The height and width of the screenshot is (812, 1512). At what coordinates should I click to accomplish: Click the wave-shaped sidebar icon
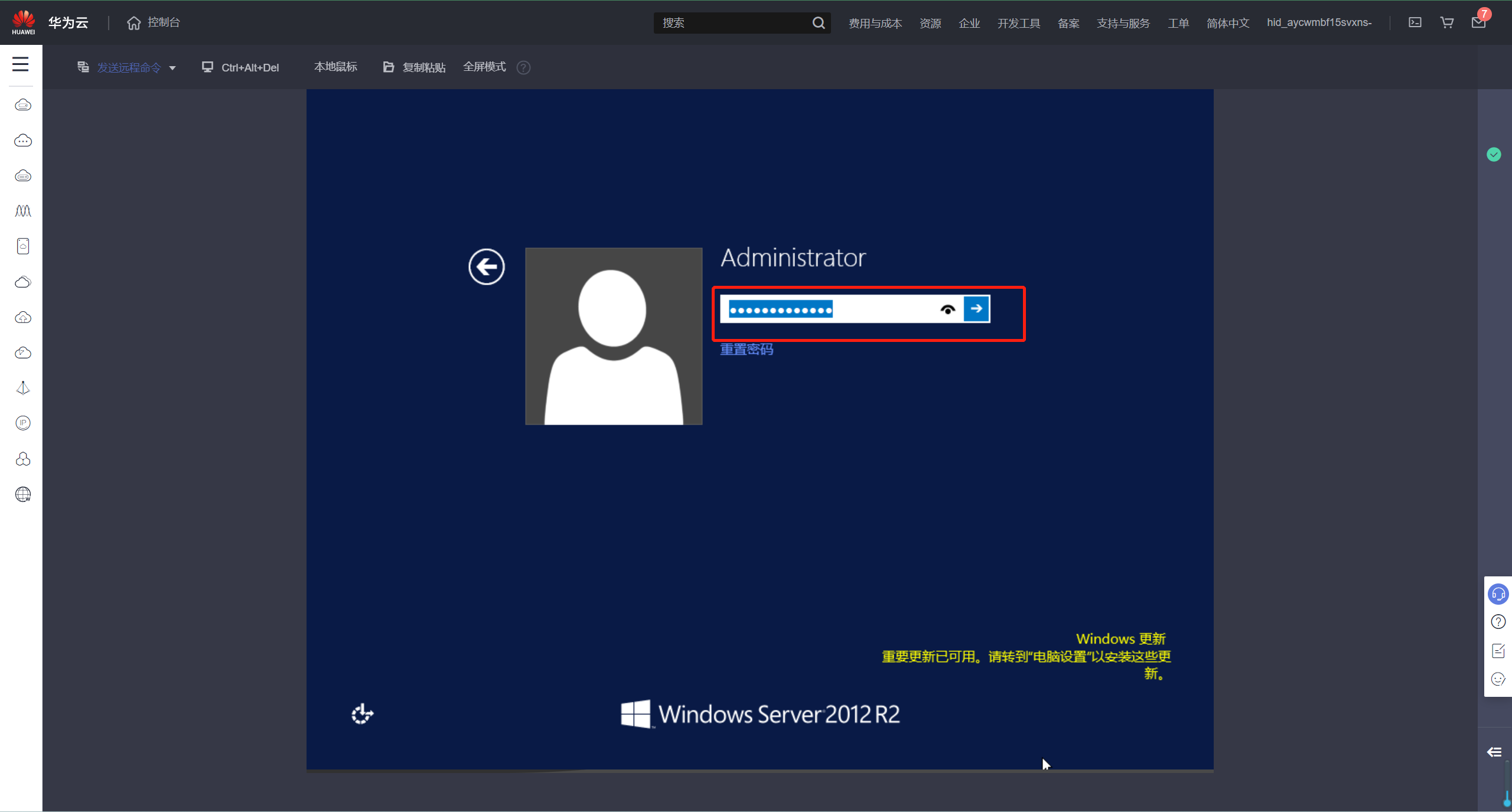tap(23, 211)
